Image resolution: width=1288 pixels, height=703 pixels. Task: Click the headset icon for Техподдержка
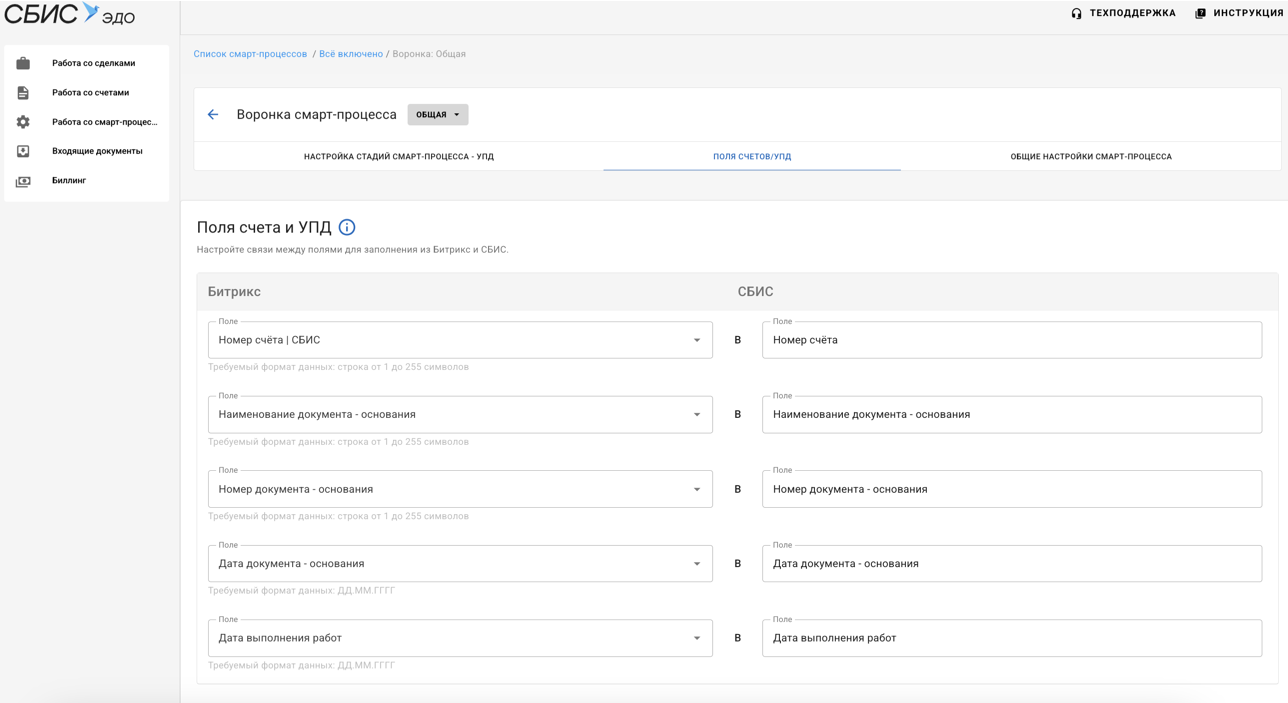1076,14
